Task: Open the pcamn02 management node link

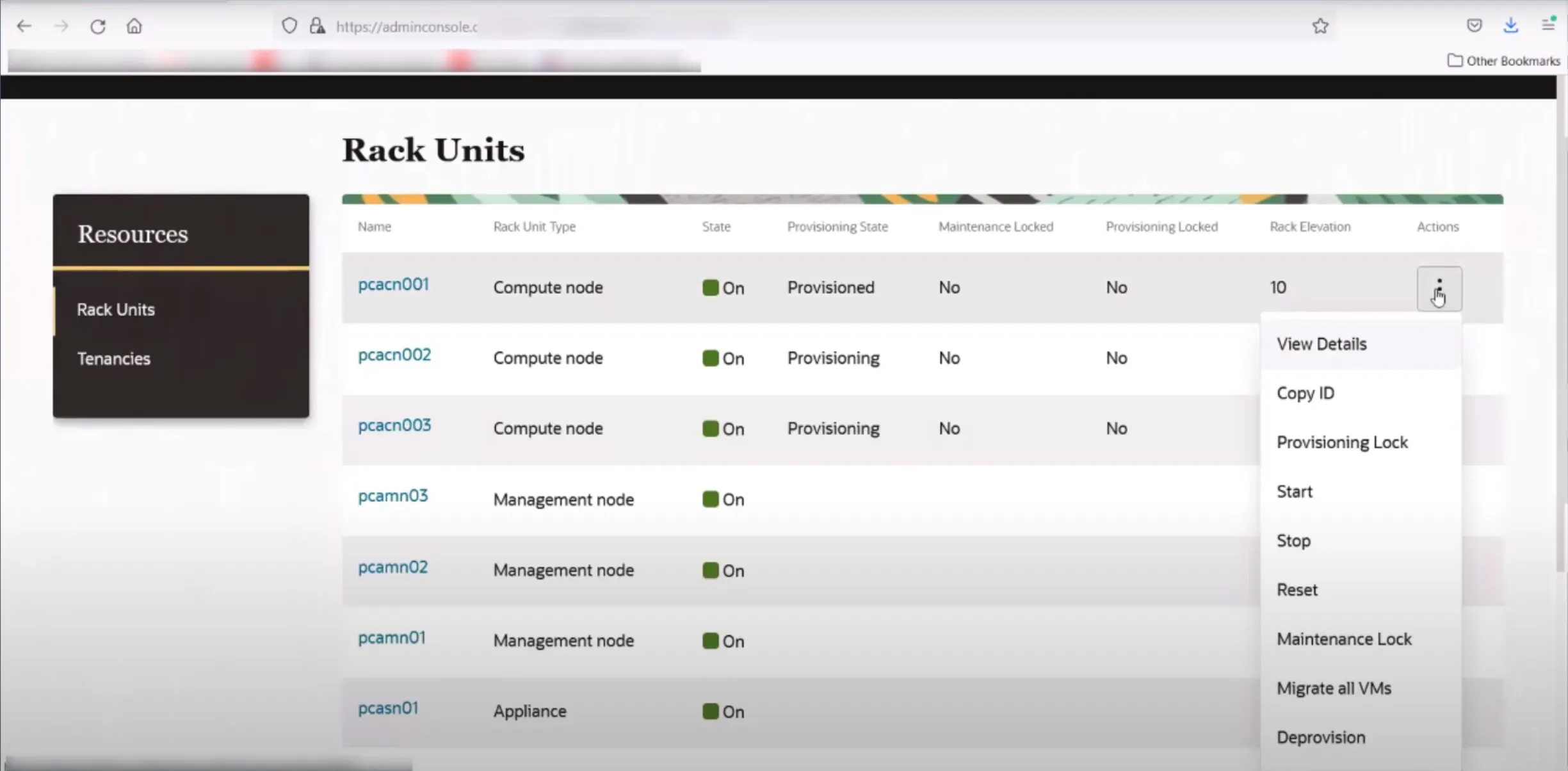Action: point(392,567)
